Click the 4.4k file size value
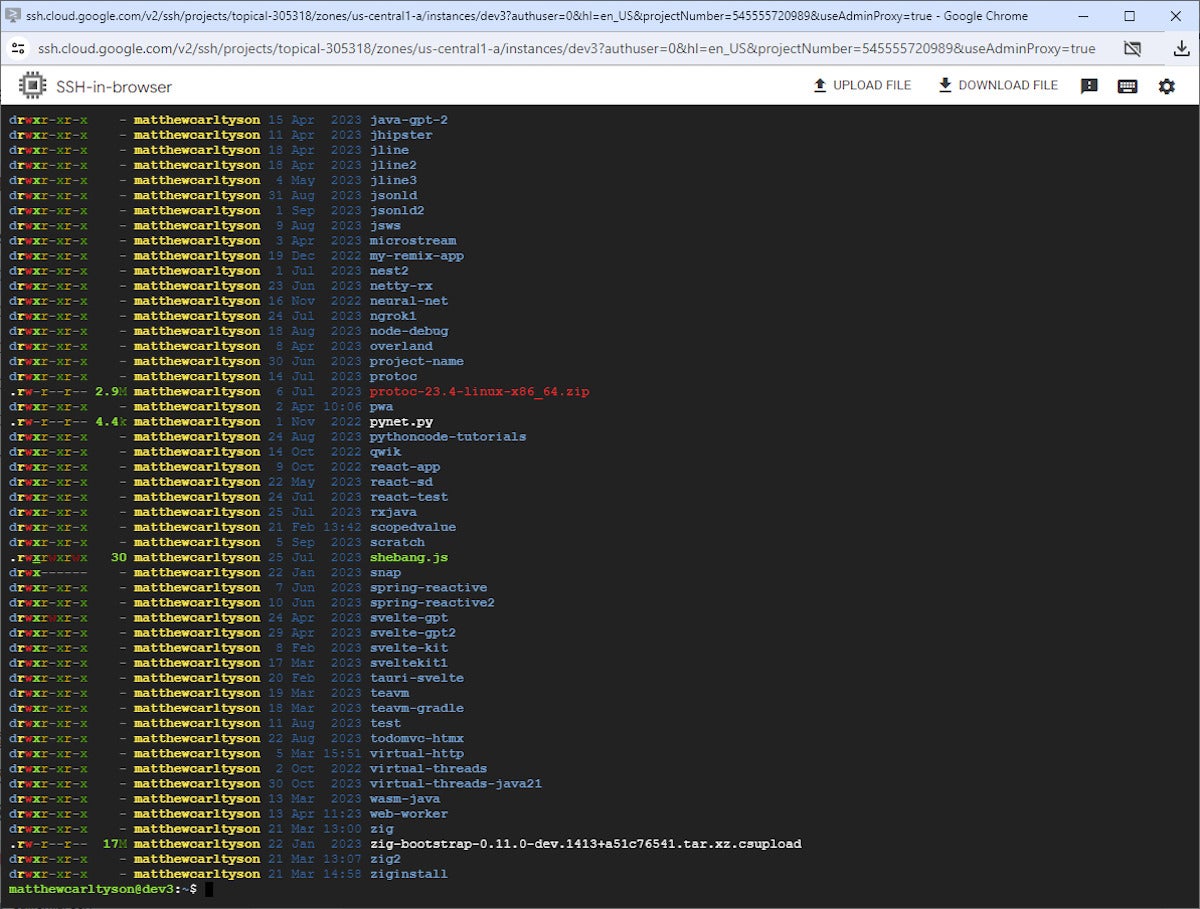Screen dimensions: 1200x909 pyautogui.click(x=110, y=422)
